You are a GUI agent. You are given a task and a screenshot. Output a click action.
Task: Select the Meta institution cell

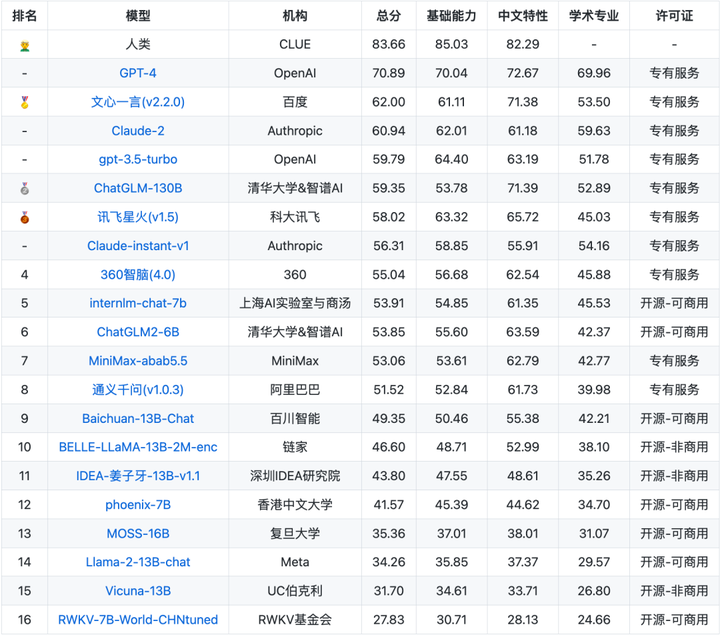pyautogui.click(x=295, y=562)
